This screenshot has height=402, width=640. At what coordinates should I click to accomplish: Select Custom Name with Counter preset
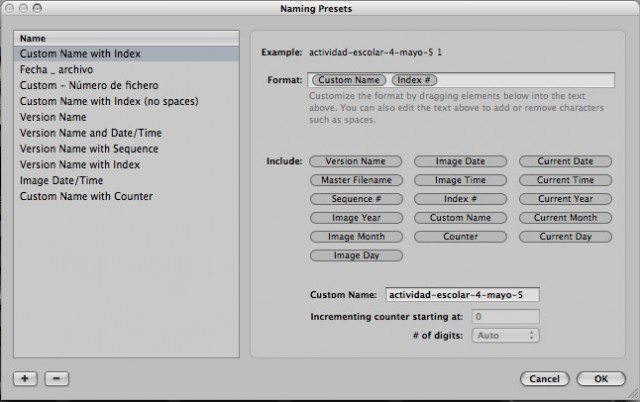click(126, 196)
